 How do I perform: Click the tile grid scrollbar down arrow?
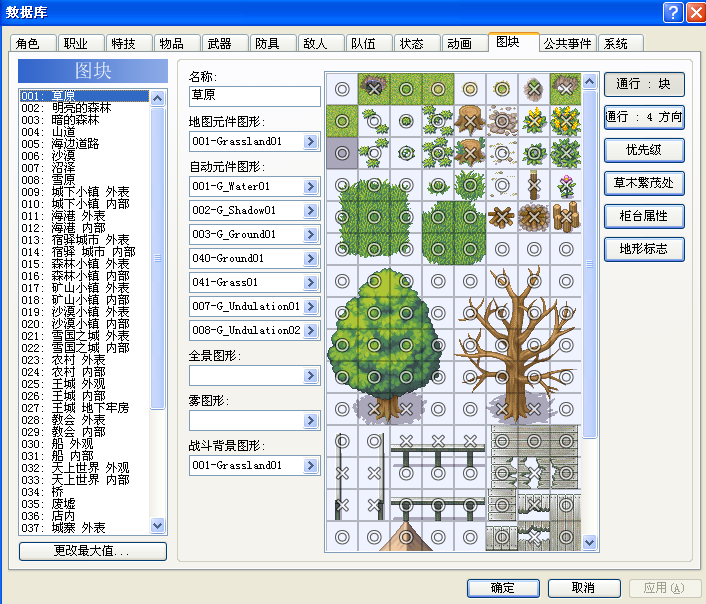(589, 542)
